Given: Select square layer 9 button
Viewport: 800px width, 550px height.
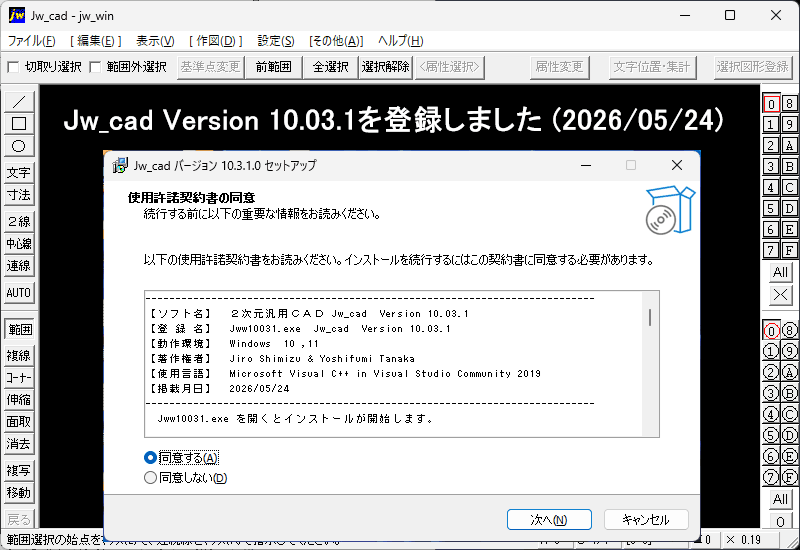Looking at the screenshot, I should click(x=789, y=124).
